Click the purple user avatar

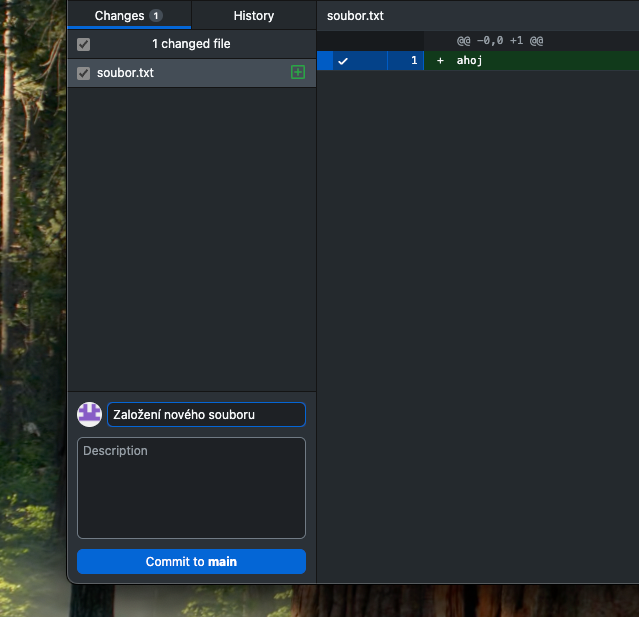[89, 414]
